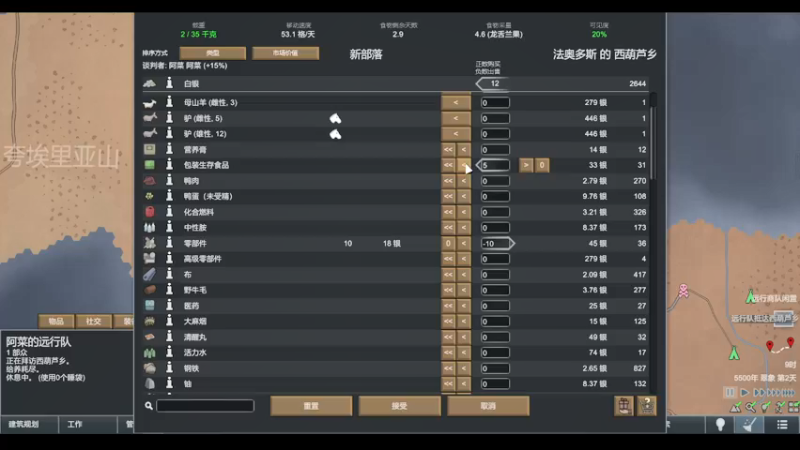Sell all 钢铁 with << button

point(448,368)
